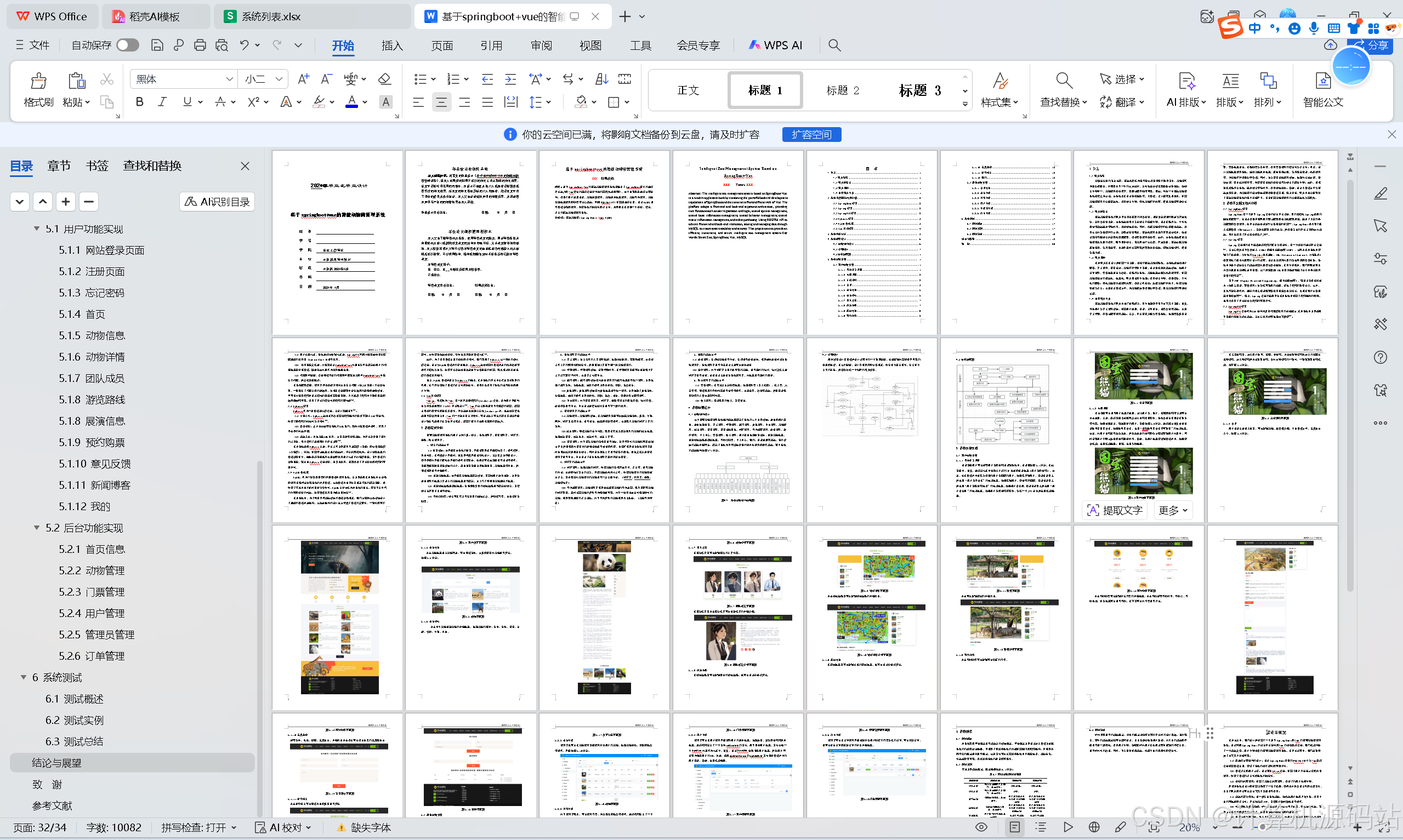Click the Sogou input method S icon

[x=1230, y=27]
